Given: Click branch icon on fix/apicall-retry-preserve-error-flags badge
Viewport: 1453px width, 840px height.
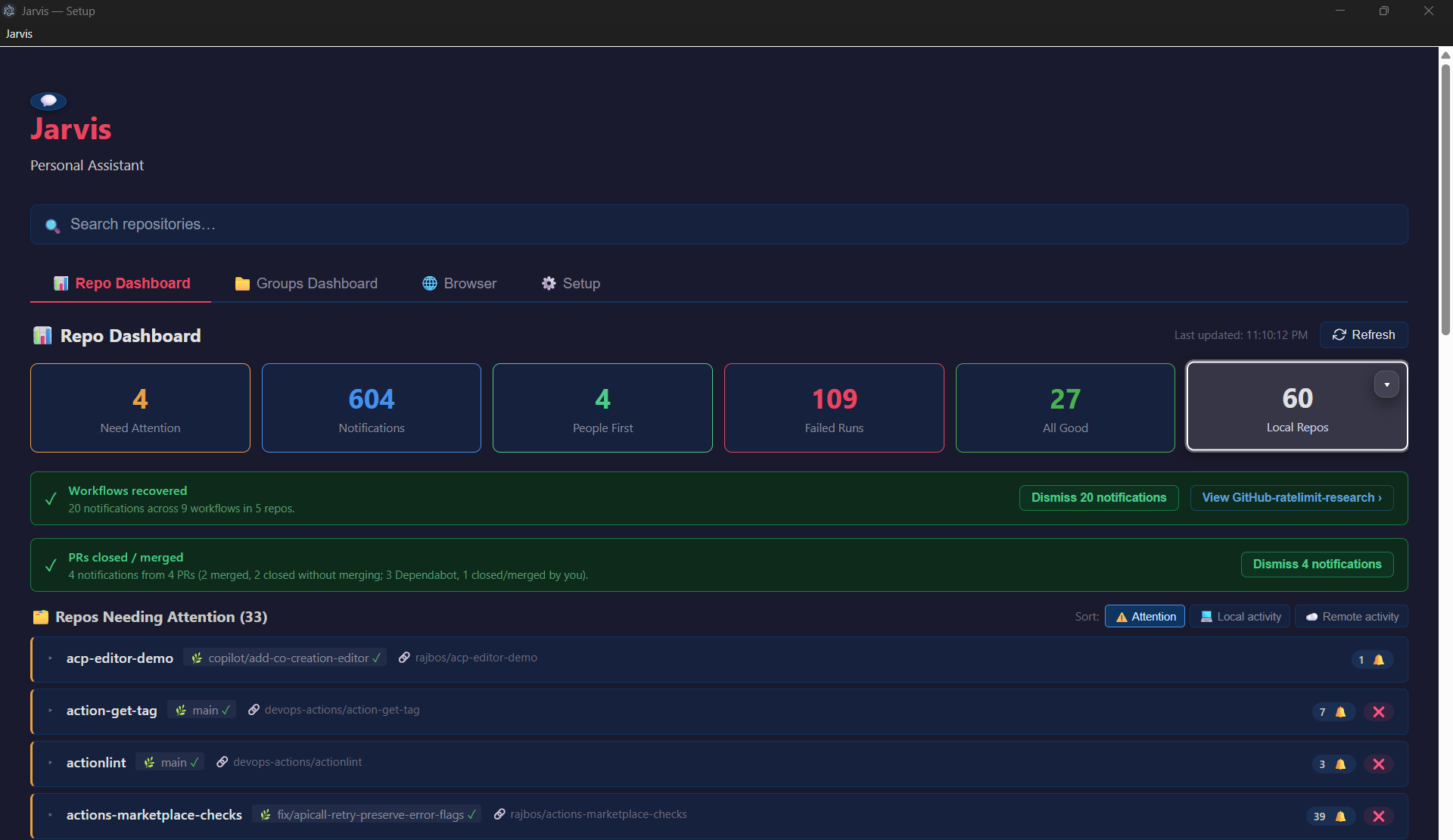Looking at the screenshot, I should [266, 815].
